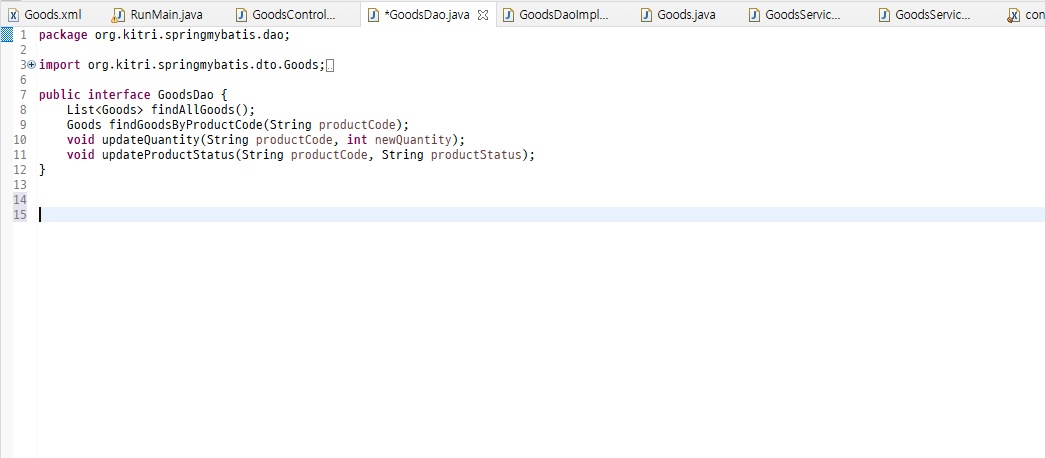This screenshot has width=1045, height=458.
Task: Click the "GoodsDao" interface name on line 7
Action: [185, 95]
